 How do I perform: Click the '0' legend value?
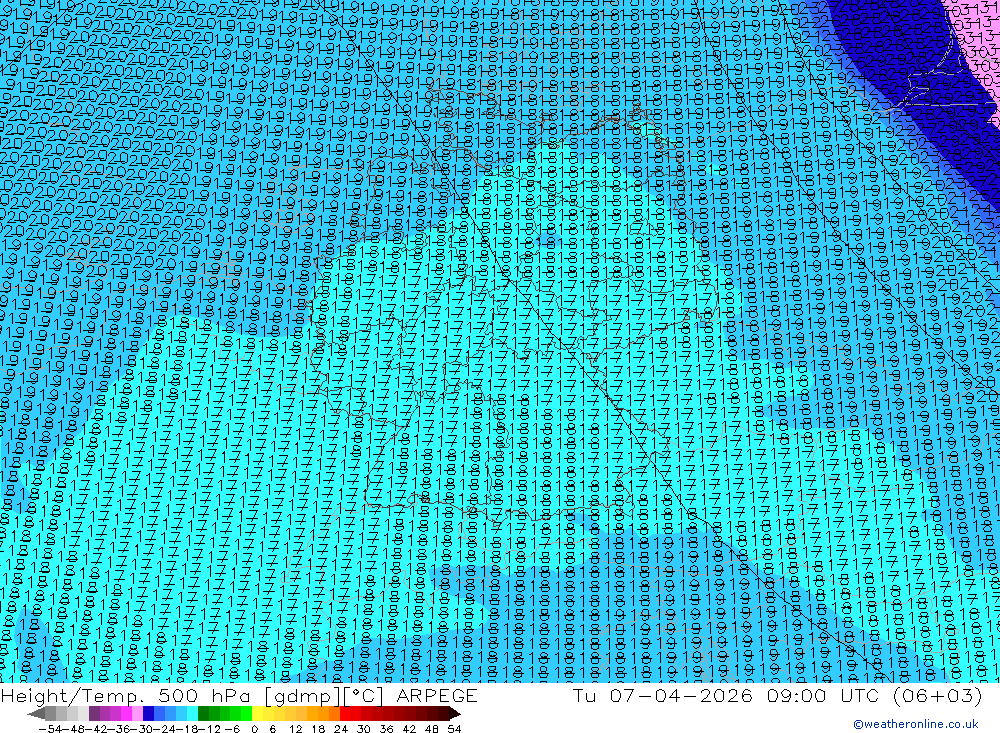254,729
